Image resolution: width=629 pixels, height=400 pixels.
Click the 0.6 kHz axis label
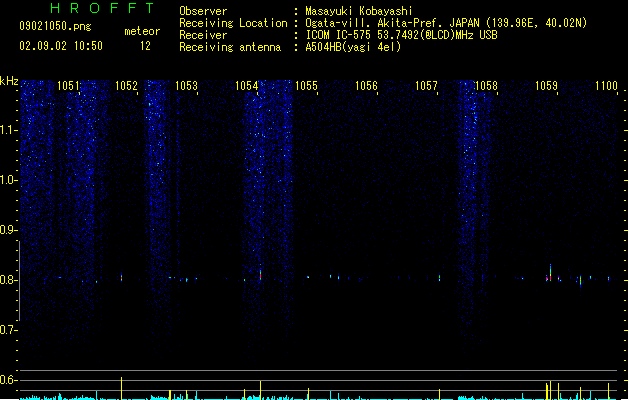(8, 380)
